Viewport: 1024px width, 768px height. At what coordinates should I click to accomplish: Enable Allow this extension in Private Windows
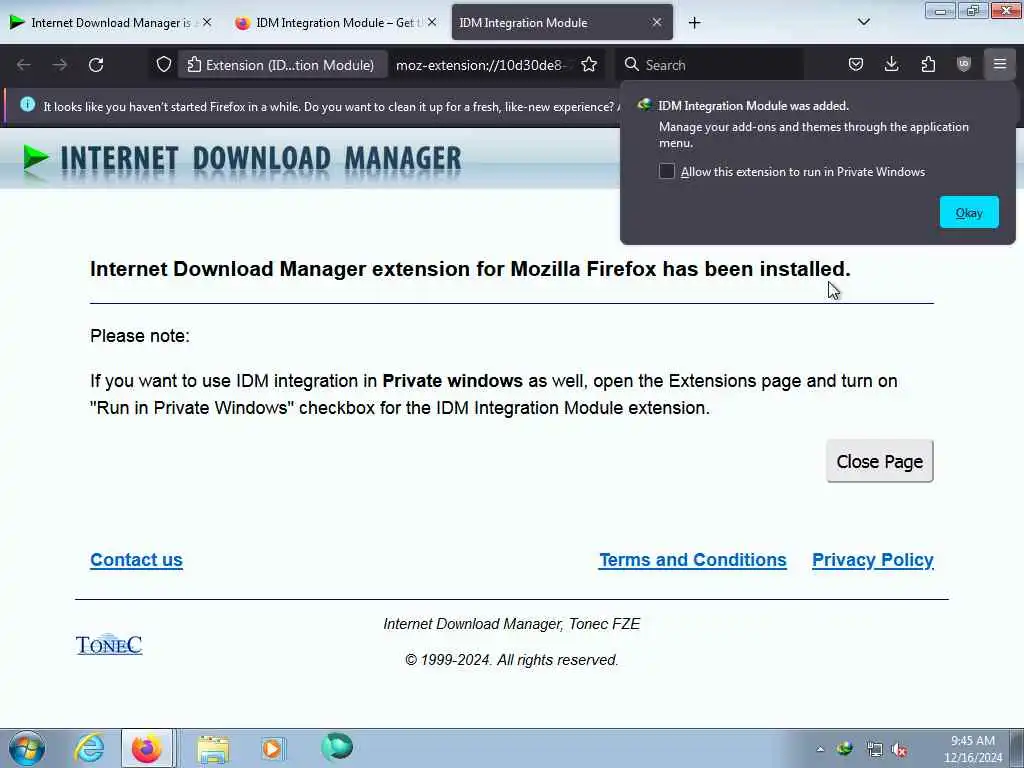coord(666,171)
